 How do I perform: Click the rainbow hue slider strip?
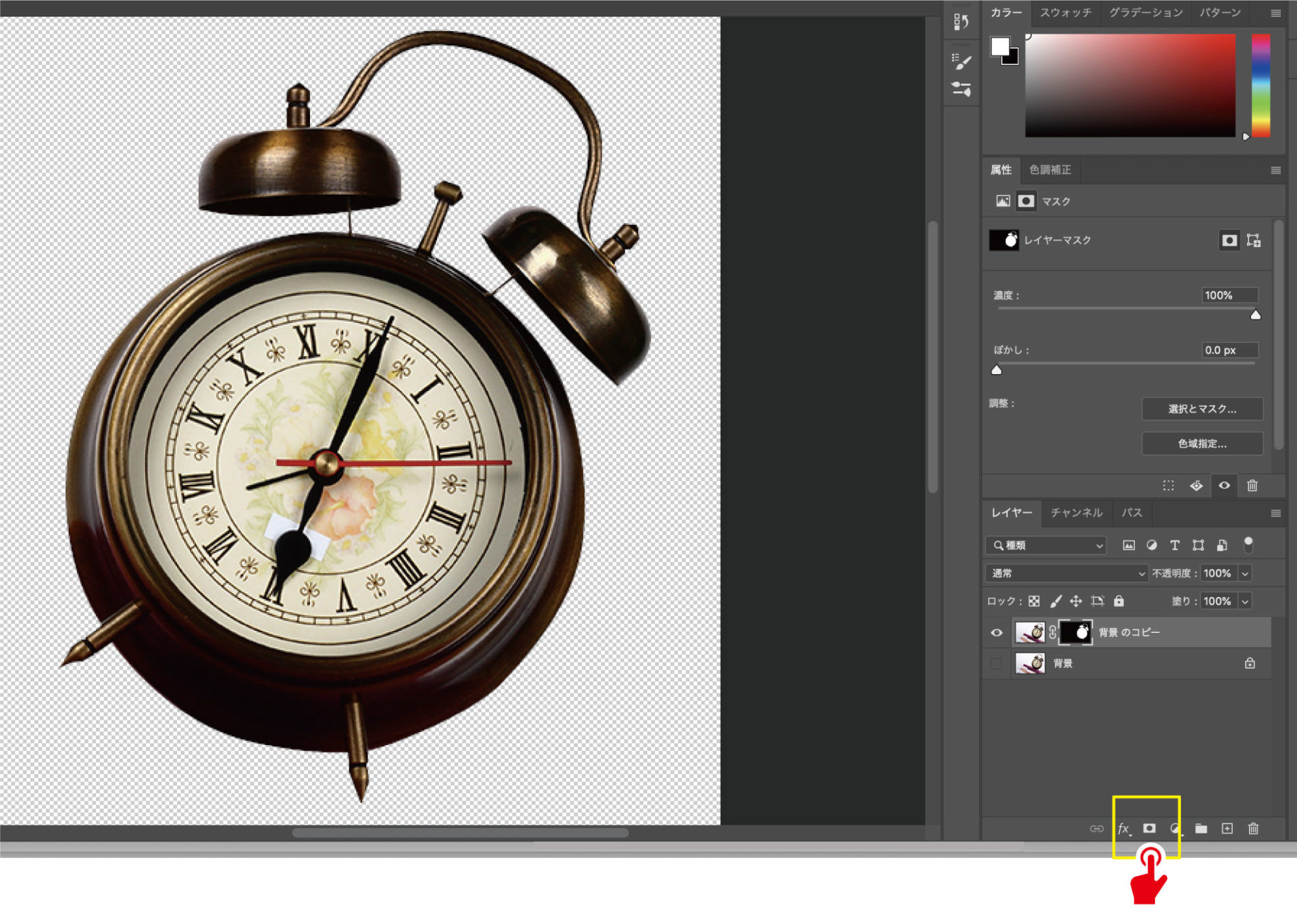(x=1261, y=84)
